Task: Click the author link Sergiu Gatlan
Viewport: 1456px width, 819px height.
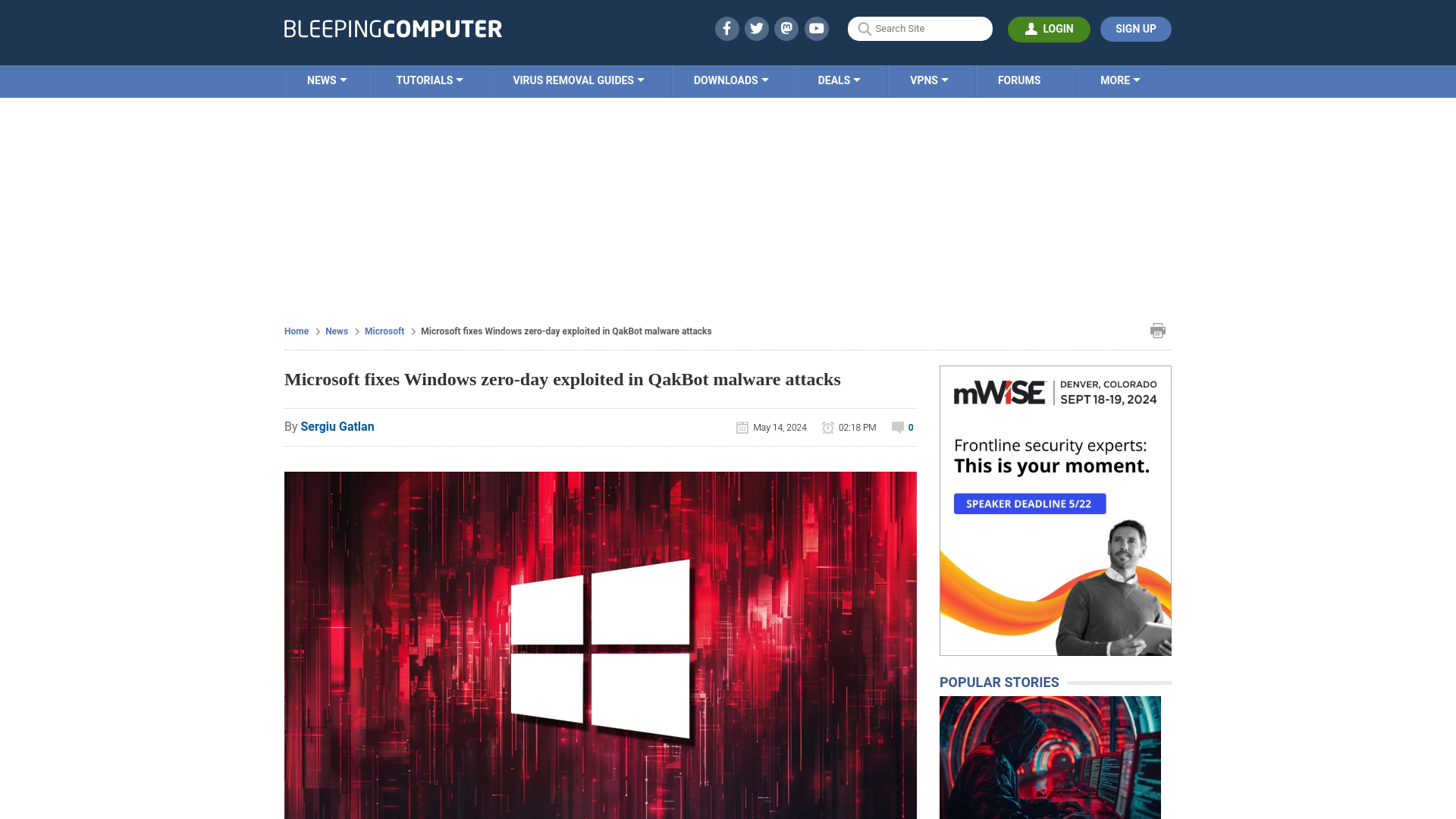Action: coord(337,426)
